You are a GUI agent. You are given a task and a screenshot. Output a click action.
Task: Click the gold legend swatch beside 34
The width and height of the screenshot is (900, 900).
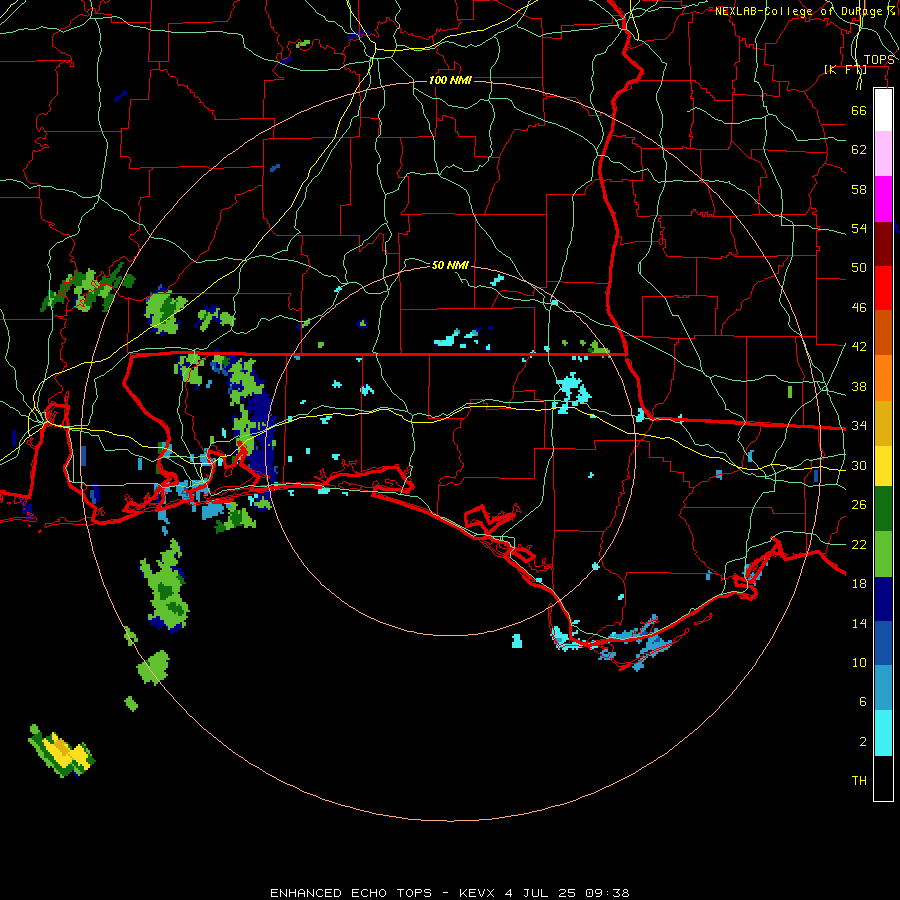[x=883, y=423]
